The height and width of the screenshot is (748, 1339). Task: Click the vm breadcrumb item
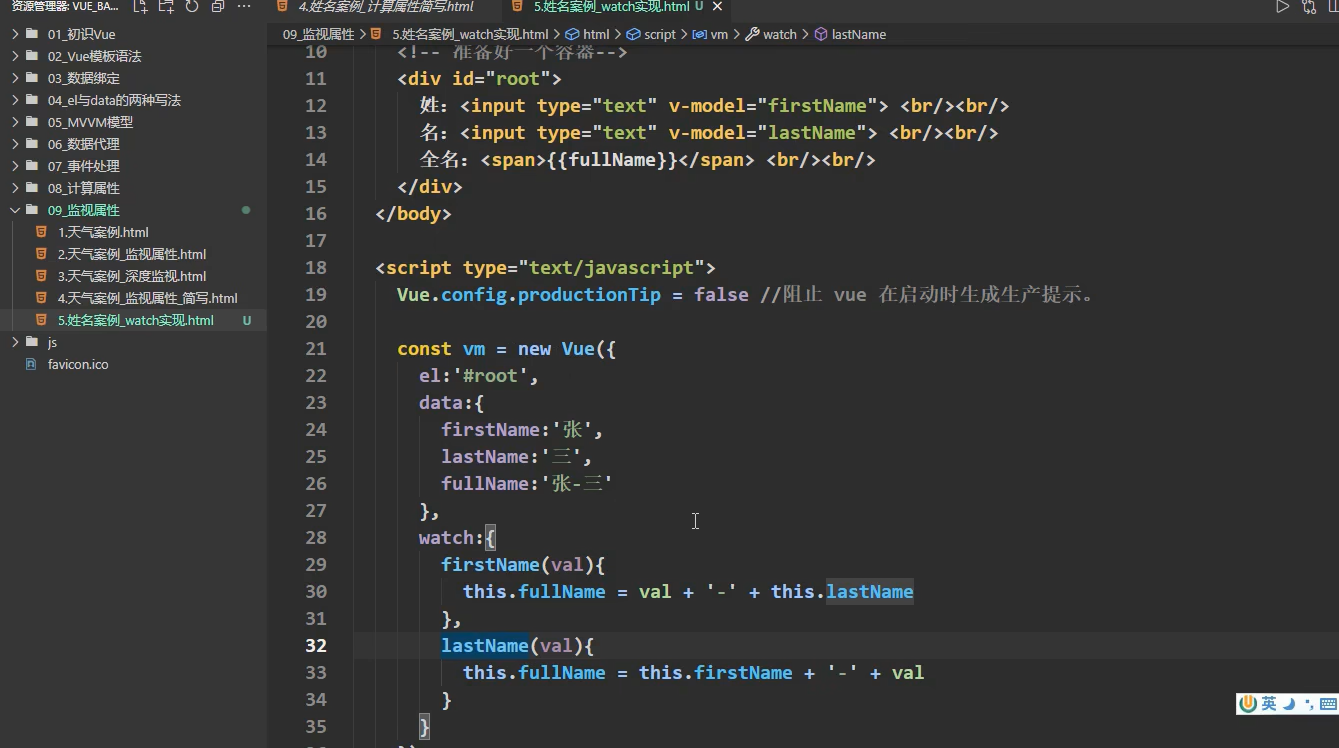tap(711, 34)
